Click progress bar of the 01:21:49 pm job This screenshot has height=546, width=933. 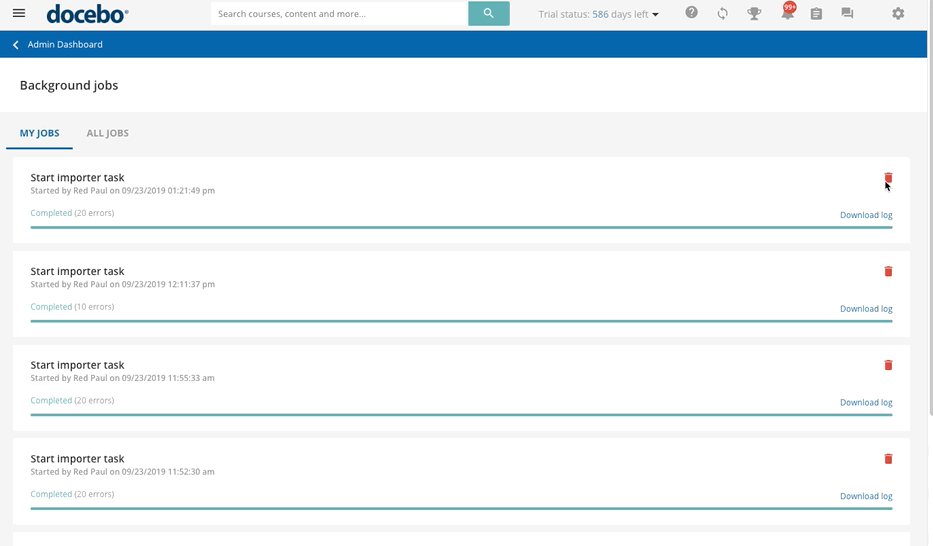click(x=461, y=227)
